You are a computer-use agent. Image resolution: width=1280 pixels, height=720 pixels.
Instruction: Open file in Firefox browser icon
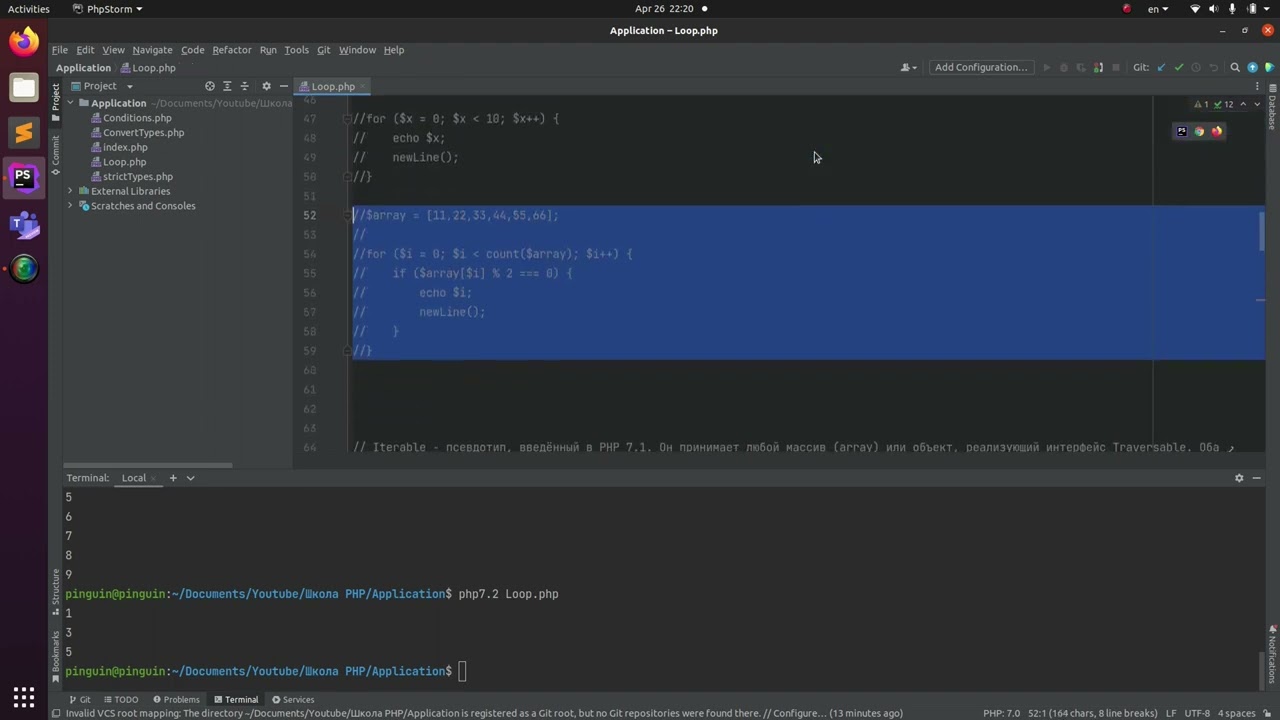tap(1216, 131)
